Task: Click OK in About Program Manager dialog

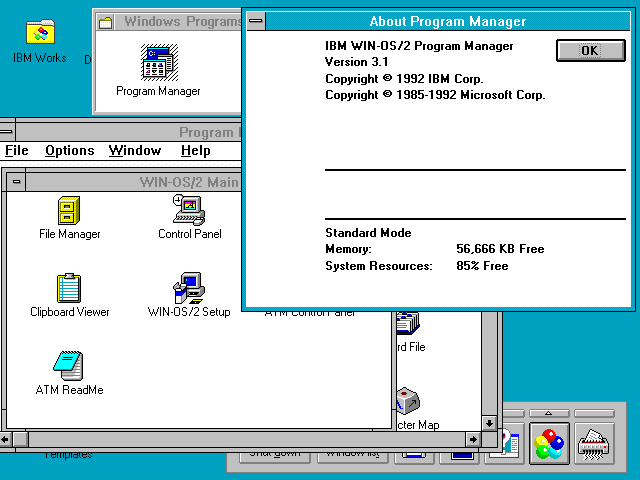Action: pos(591,51)
